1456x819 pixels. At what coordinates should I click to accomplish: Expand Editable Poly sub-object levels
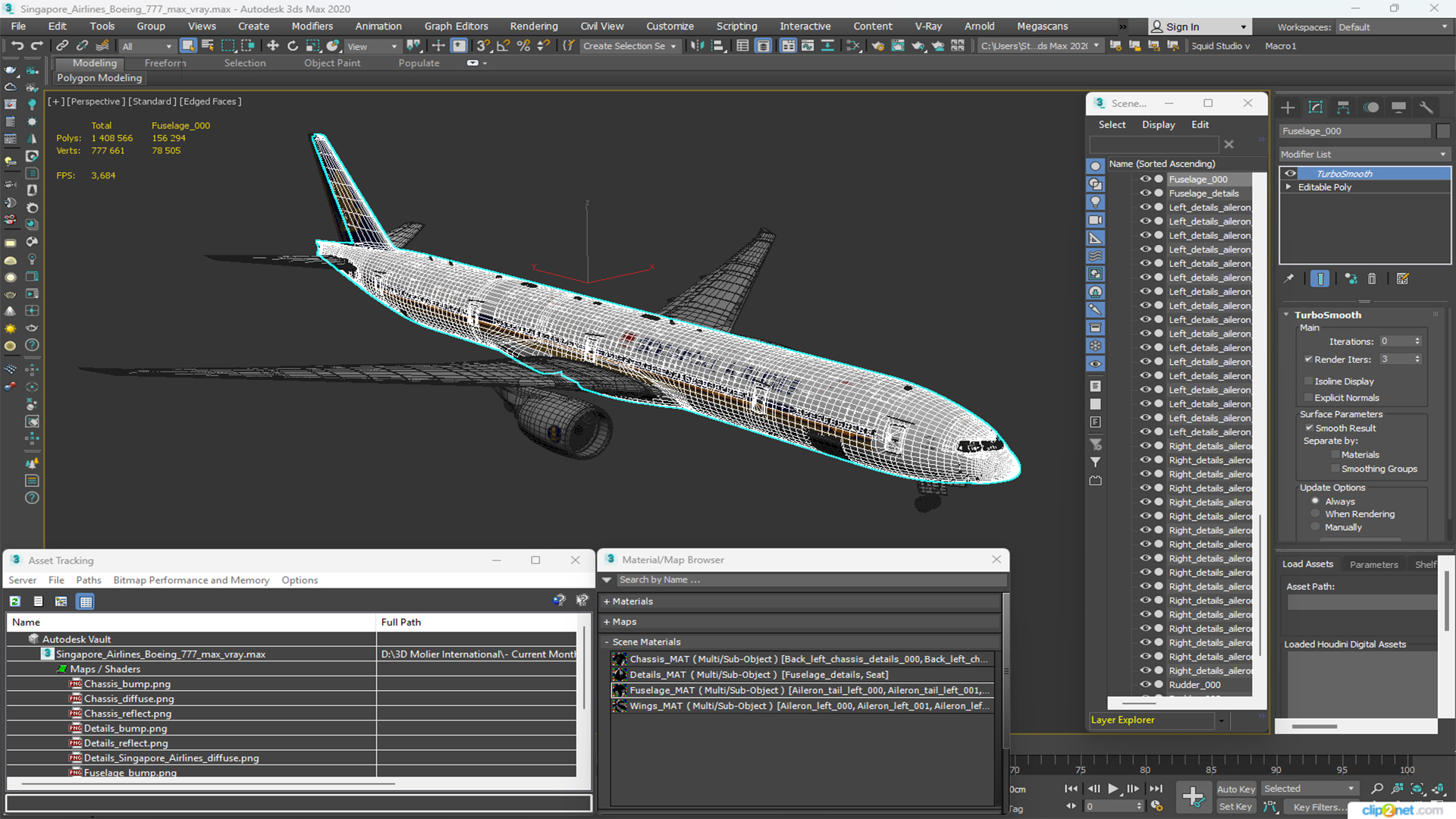point(1288,187)
